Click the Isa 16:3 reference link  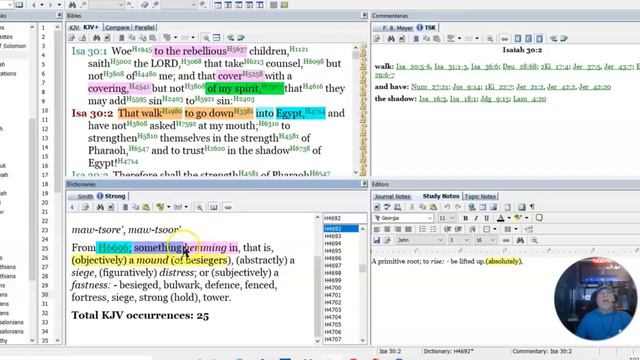pos(433,99)
